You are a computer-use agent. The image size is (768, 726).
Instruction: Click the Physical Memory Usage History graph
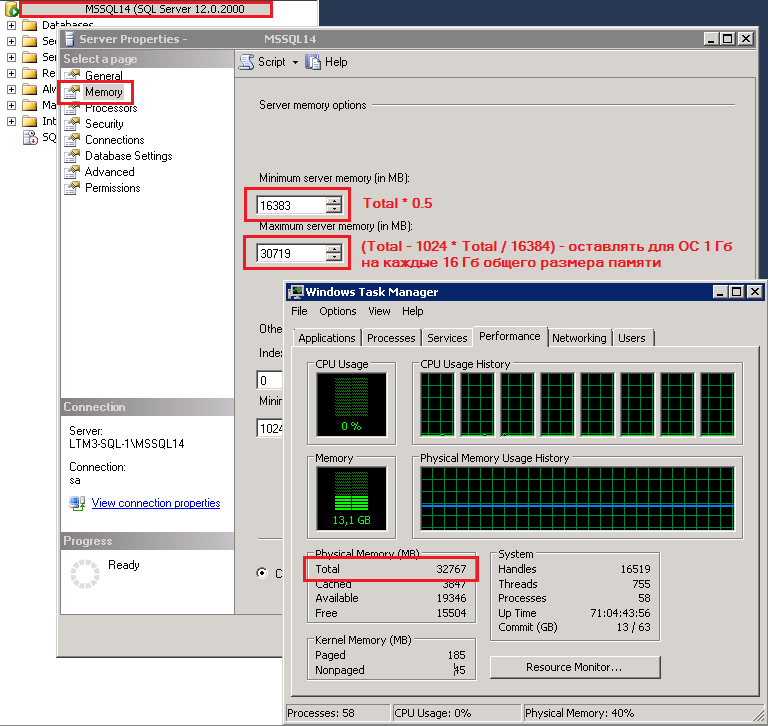click(577, 498)
